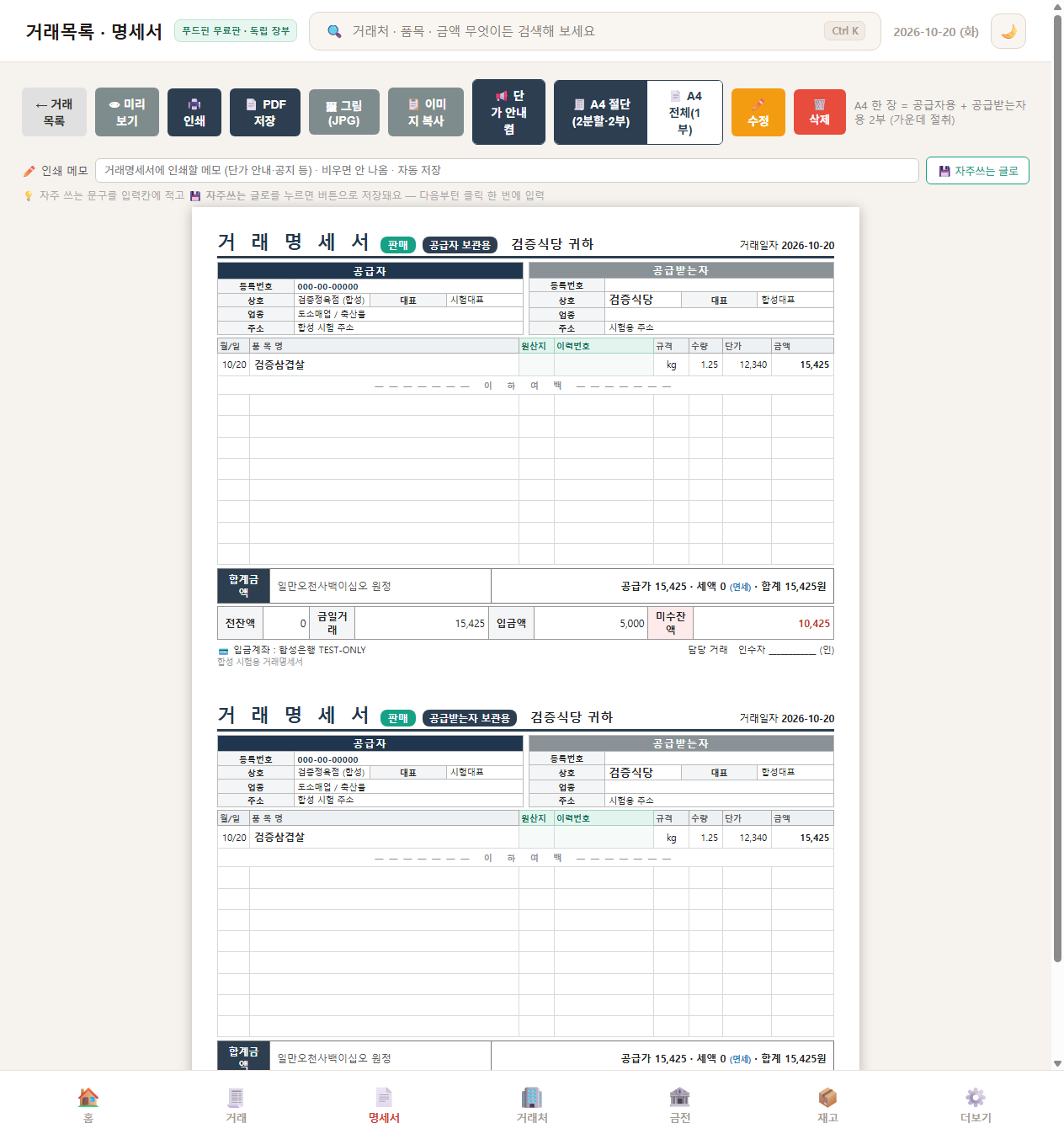Screen dimensions: 1064x1139
Task: Switch to the 거래 tab
Action: 237,1104
